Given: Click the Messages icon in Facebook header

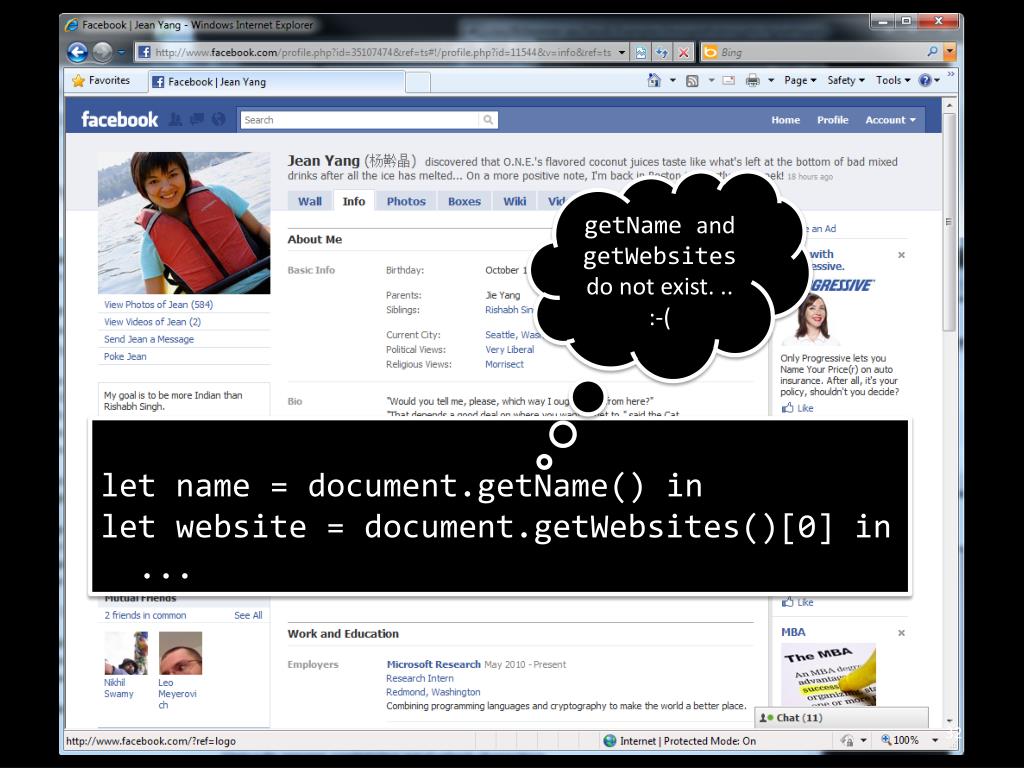Looking at the screenshot, I should tap(197, 119).
